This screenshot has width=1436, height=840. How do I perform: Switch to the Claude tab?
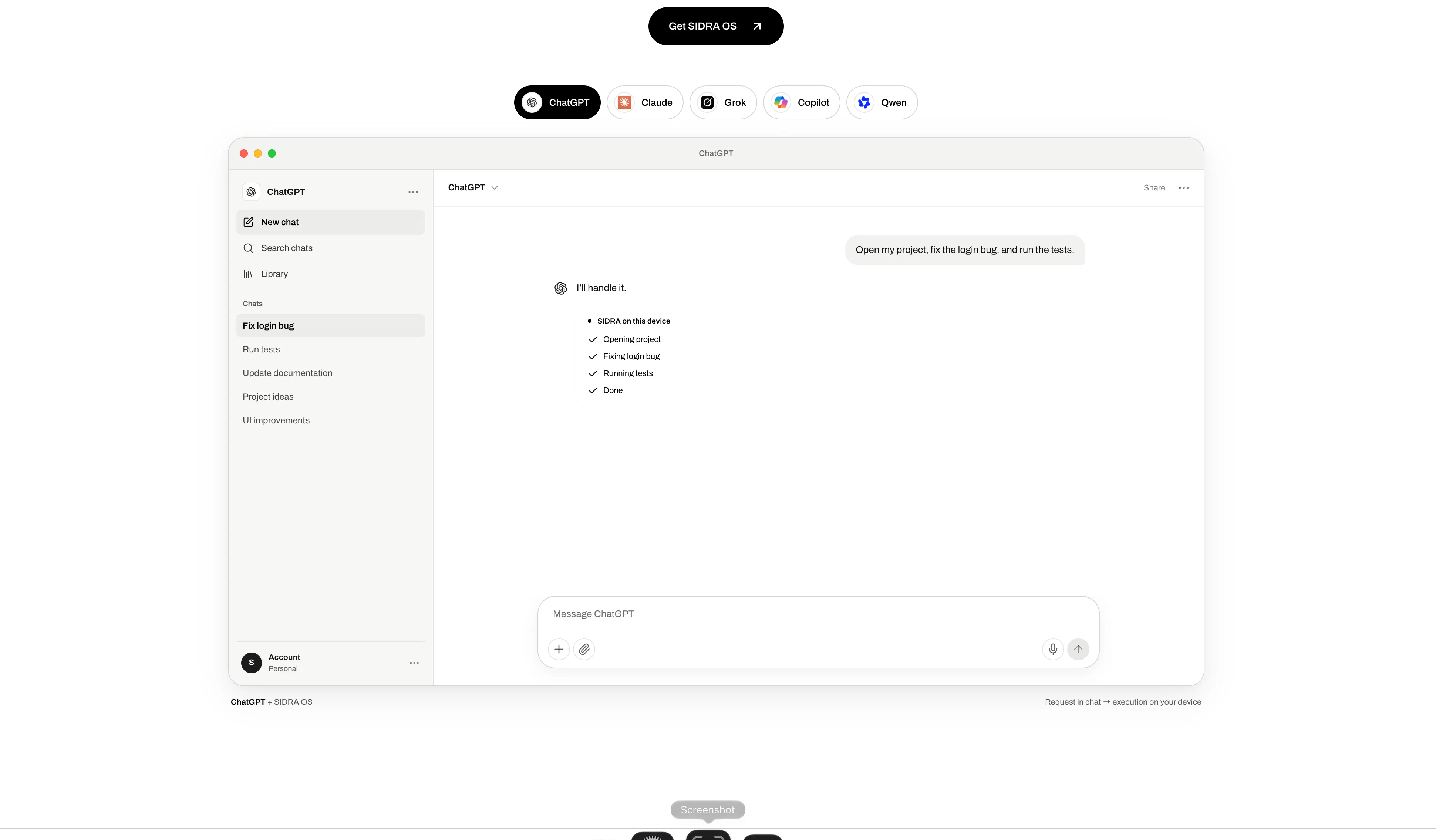tap(644, 102)
